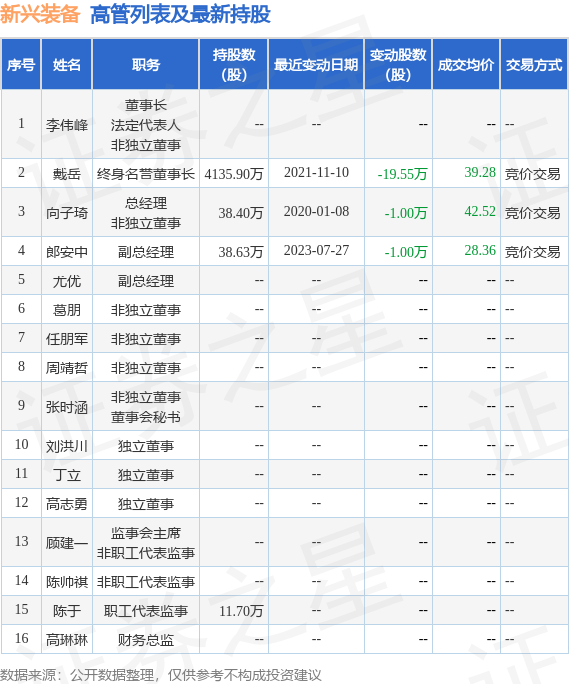
Task: Click the name 丁立
Action: (67, 475)
